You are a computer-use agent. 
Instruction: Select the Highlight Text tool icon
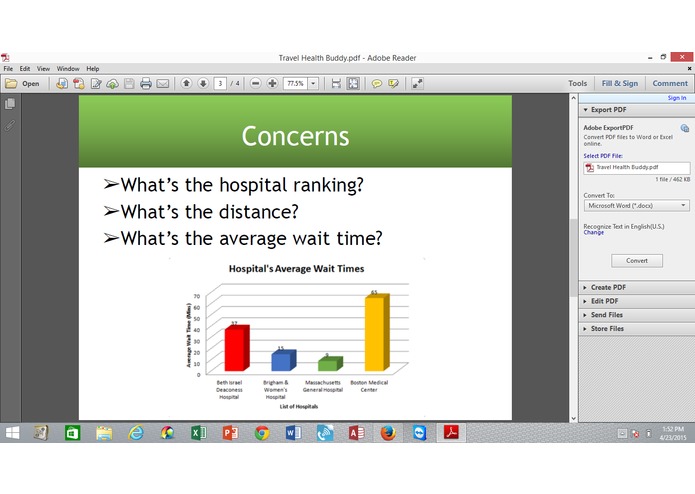(393, 83)
